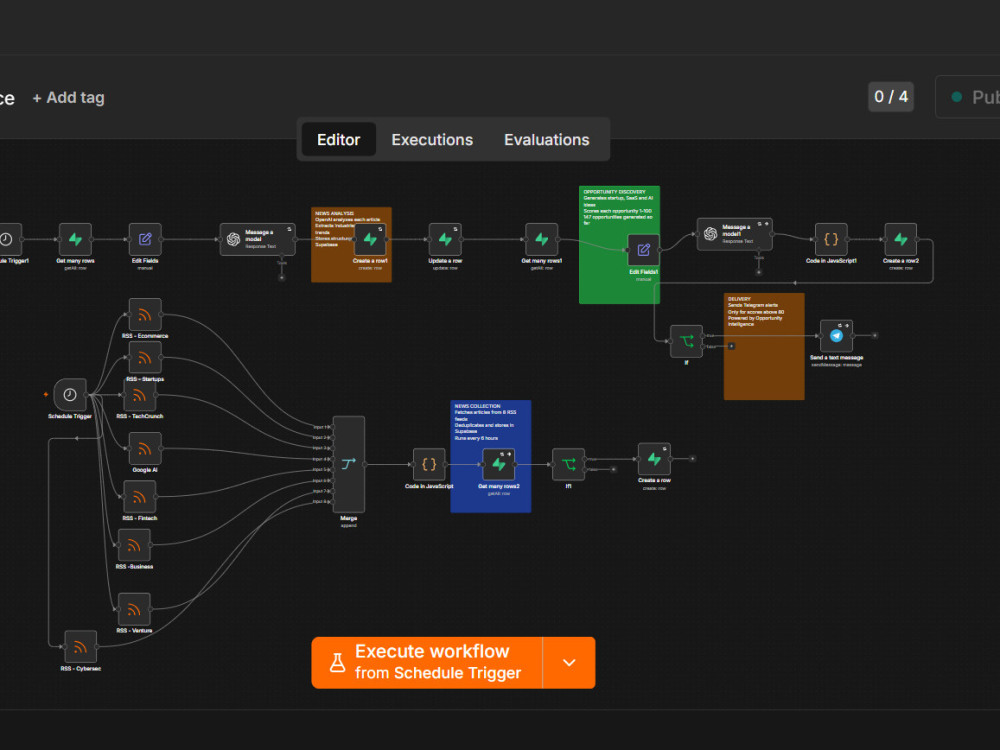Select the RSS - Fintech node
Screen dimensions: 1000x750
[140, 497]
